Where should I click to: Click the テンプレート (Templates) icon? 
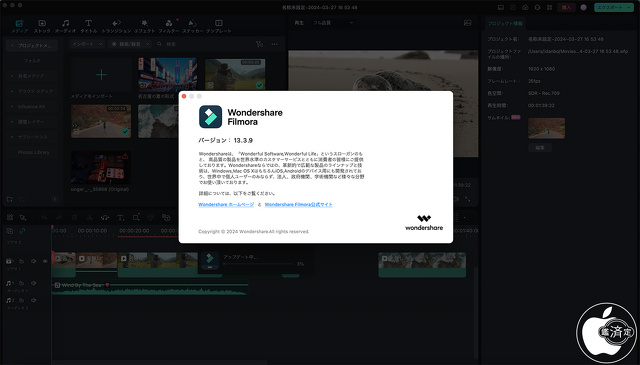[x=219, y=23]
